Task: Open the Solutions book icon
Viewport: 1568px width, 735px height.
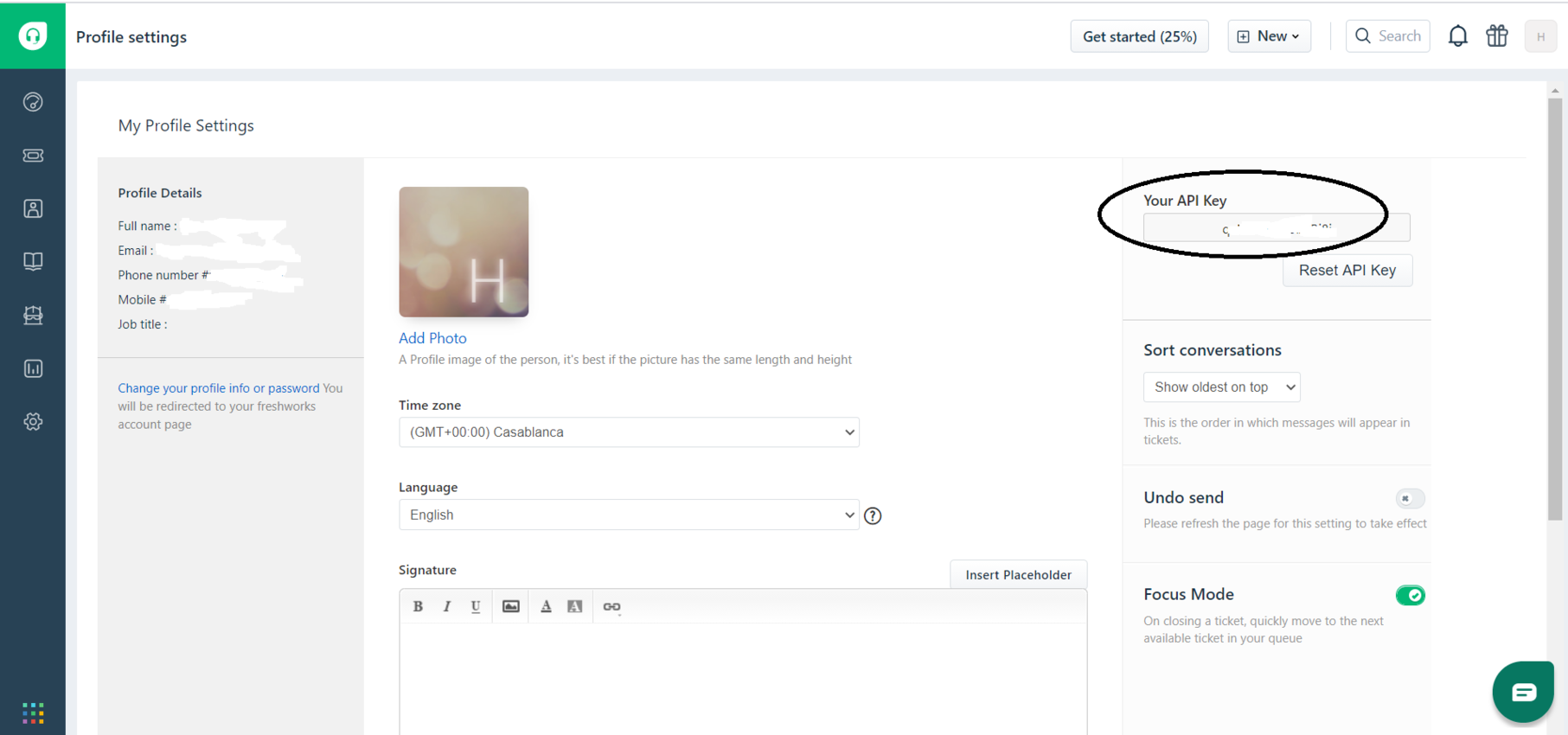Action: pyautogui.click(x=33, y=261)
